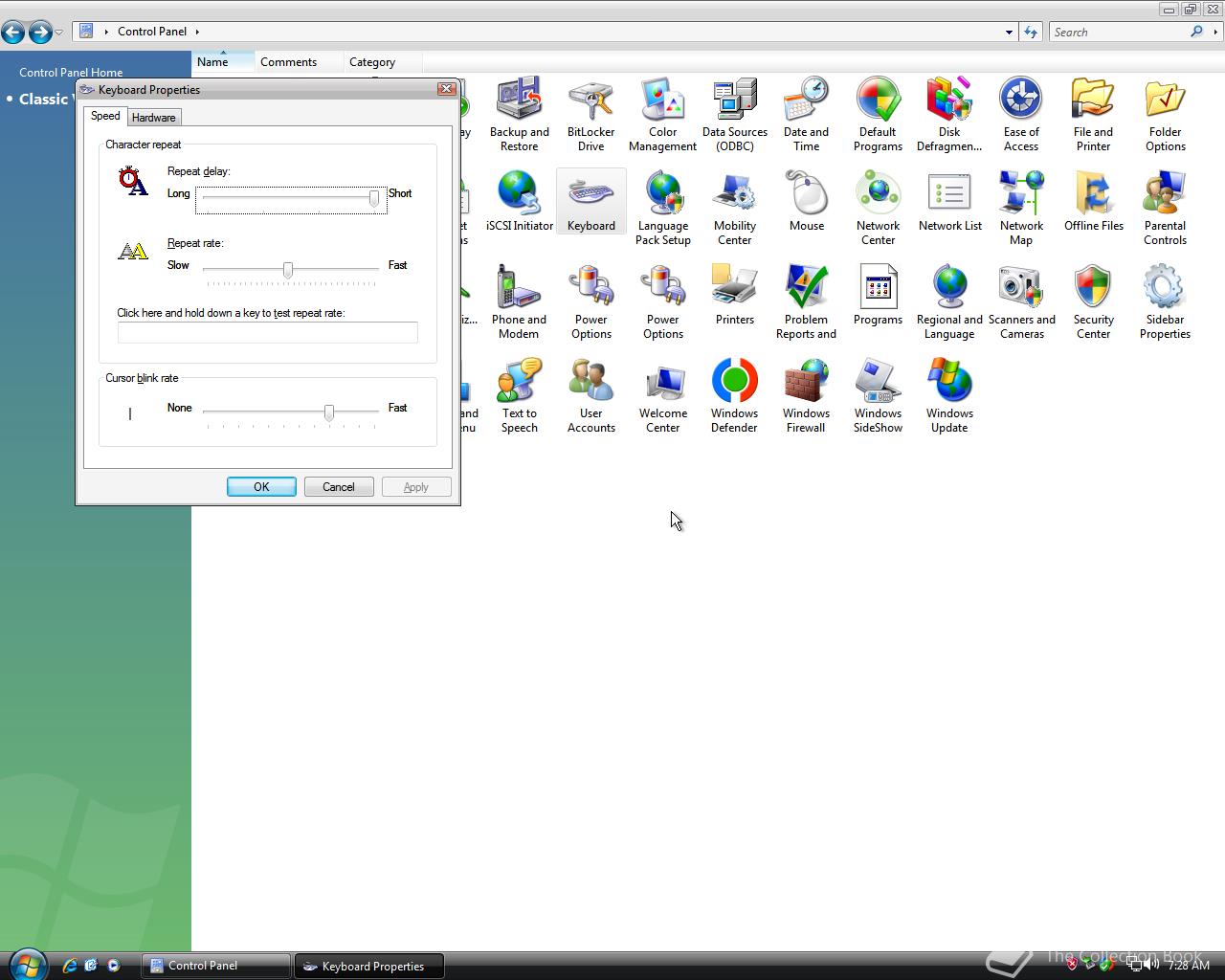Click the Repeat delay slider thumb

tap(374, 198)
